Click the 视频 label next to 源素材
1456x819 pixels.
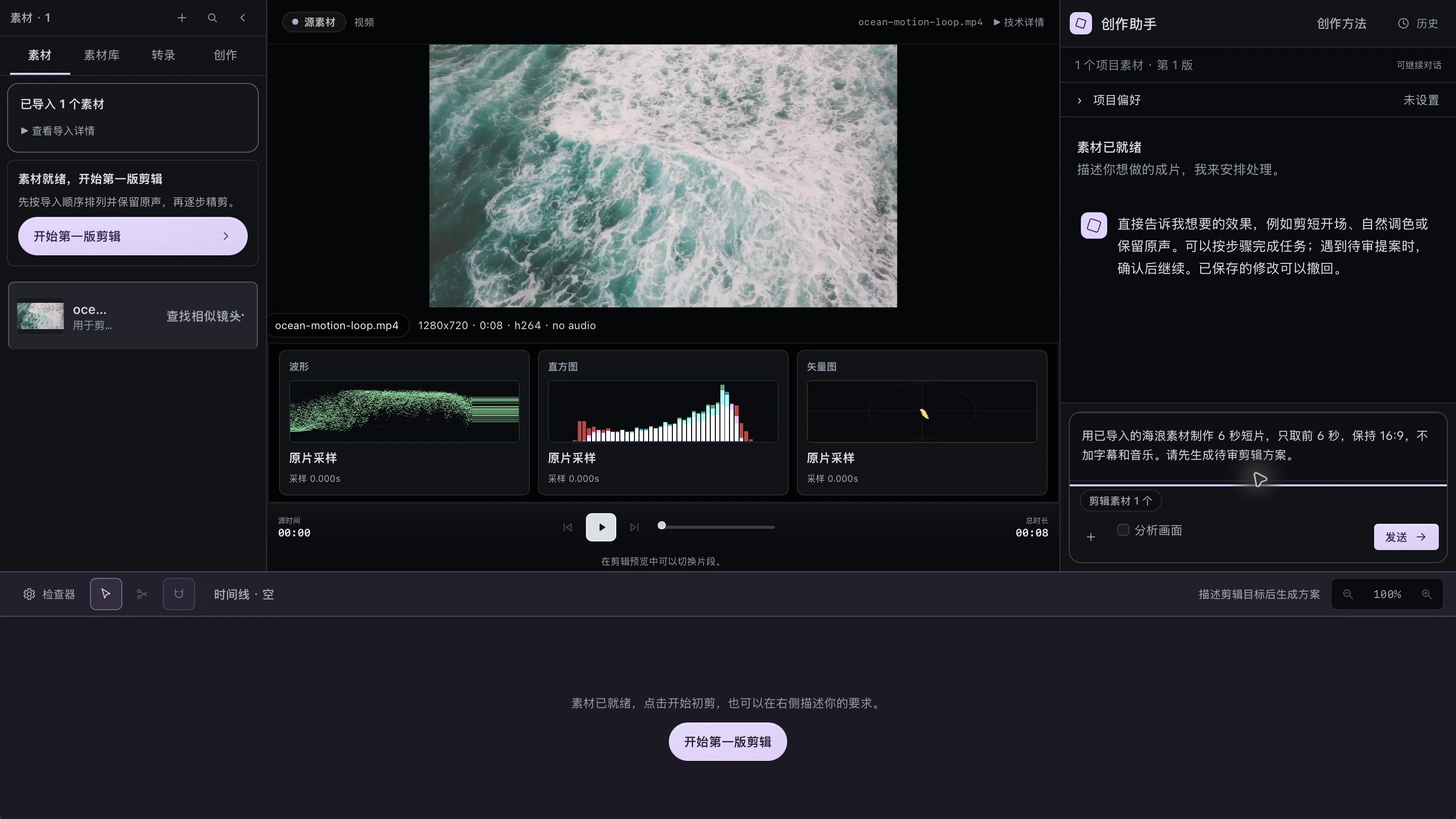[364, 22]
